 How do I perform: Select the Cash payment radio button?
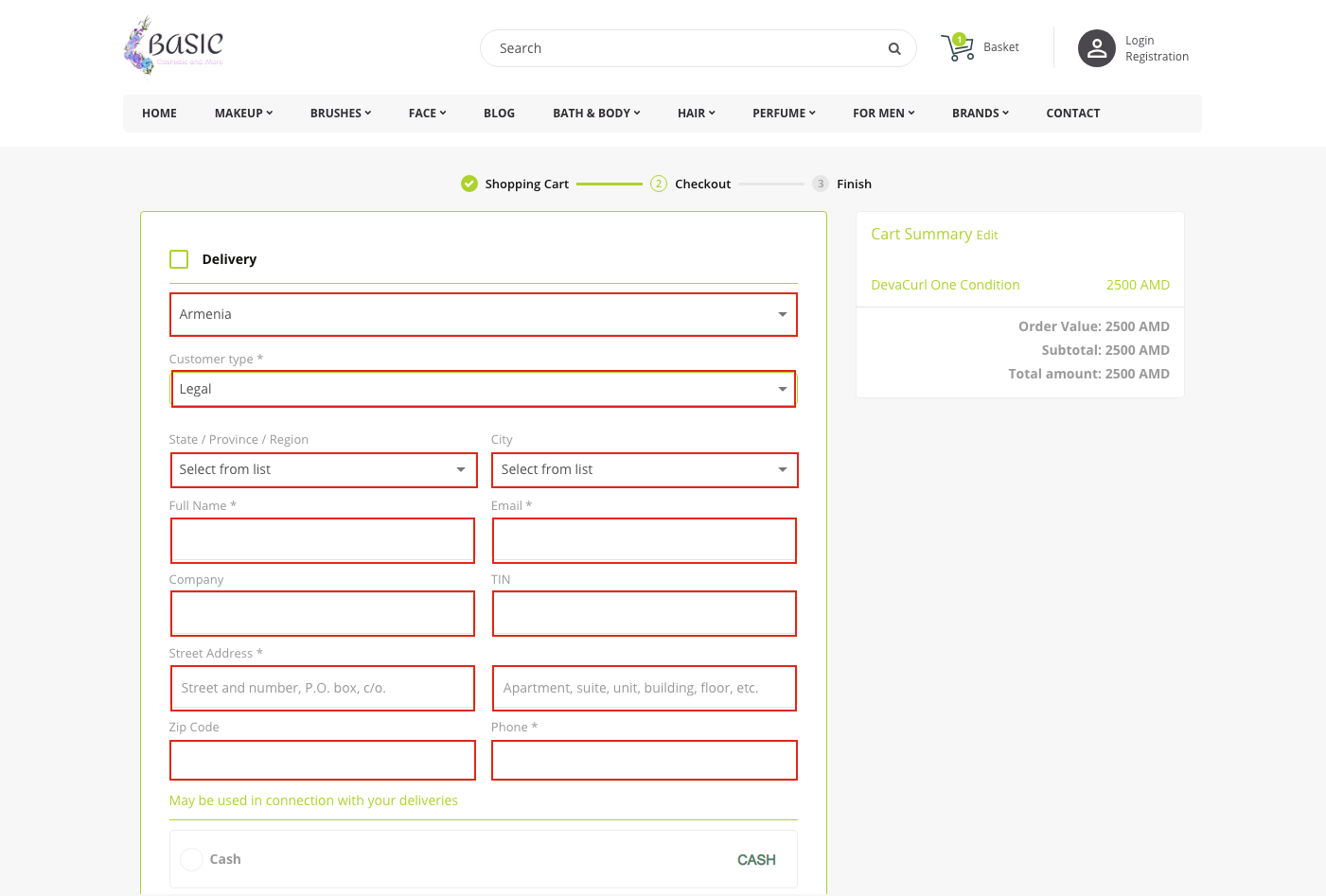tap(191, 859)
